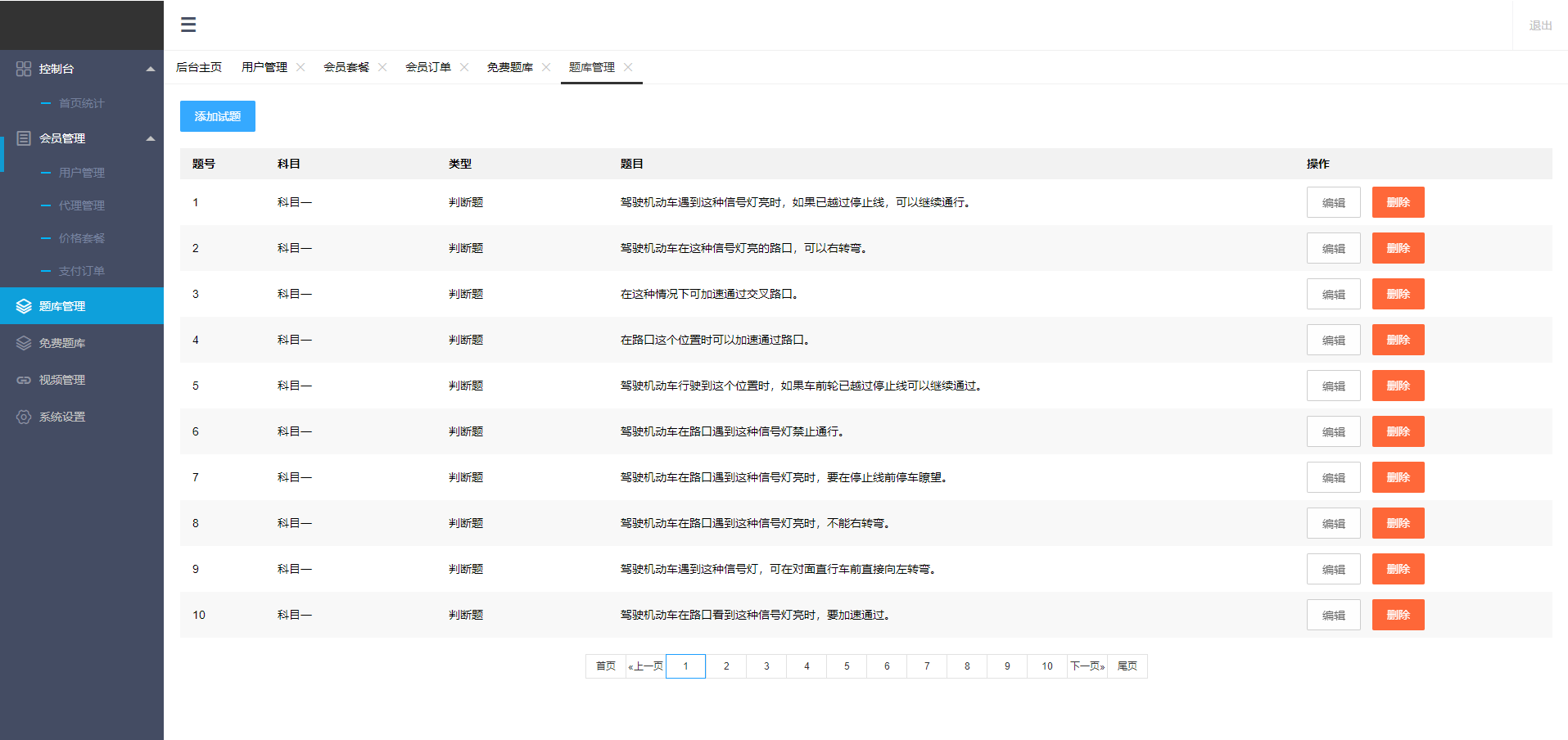Collapse the 会员管理 submenu arrow
The width and height of the screenshot is (1568, 740).
(151, 138)
